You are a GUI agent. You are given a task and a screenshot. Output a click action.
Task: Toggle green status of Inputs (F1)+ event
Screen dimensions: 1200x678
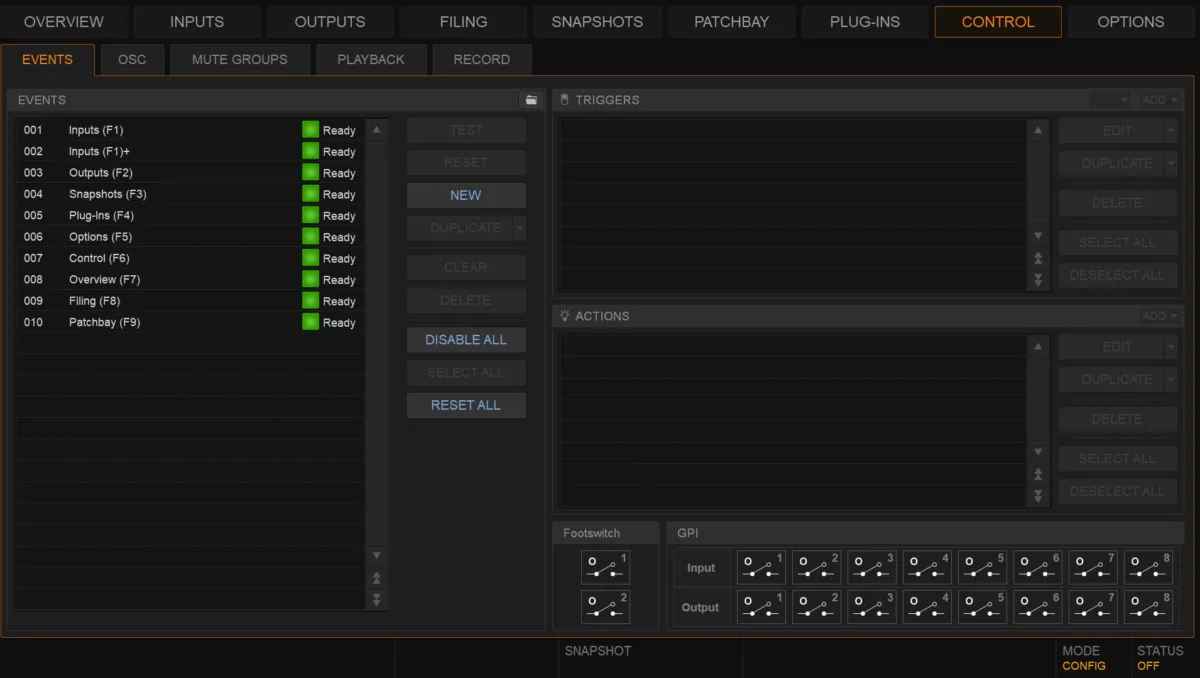point(310,151)
